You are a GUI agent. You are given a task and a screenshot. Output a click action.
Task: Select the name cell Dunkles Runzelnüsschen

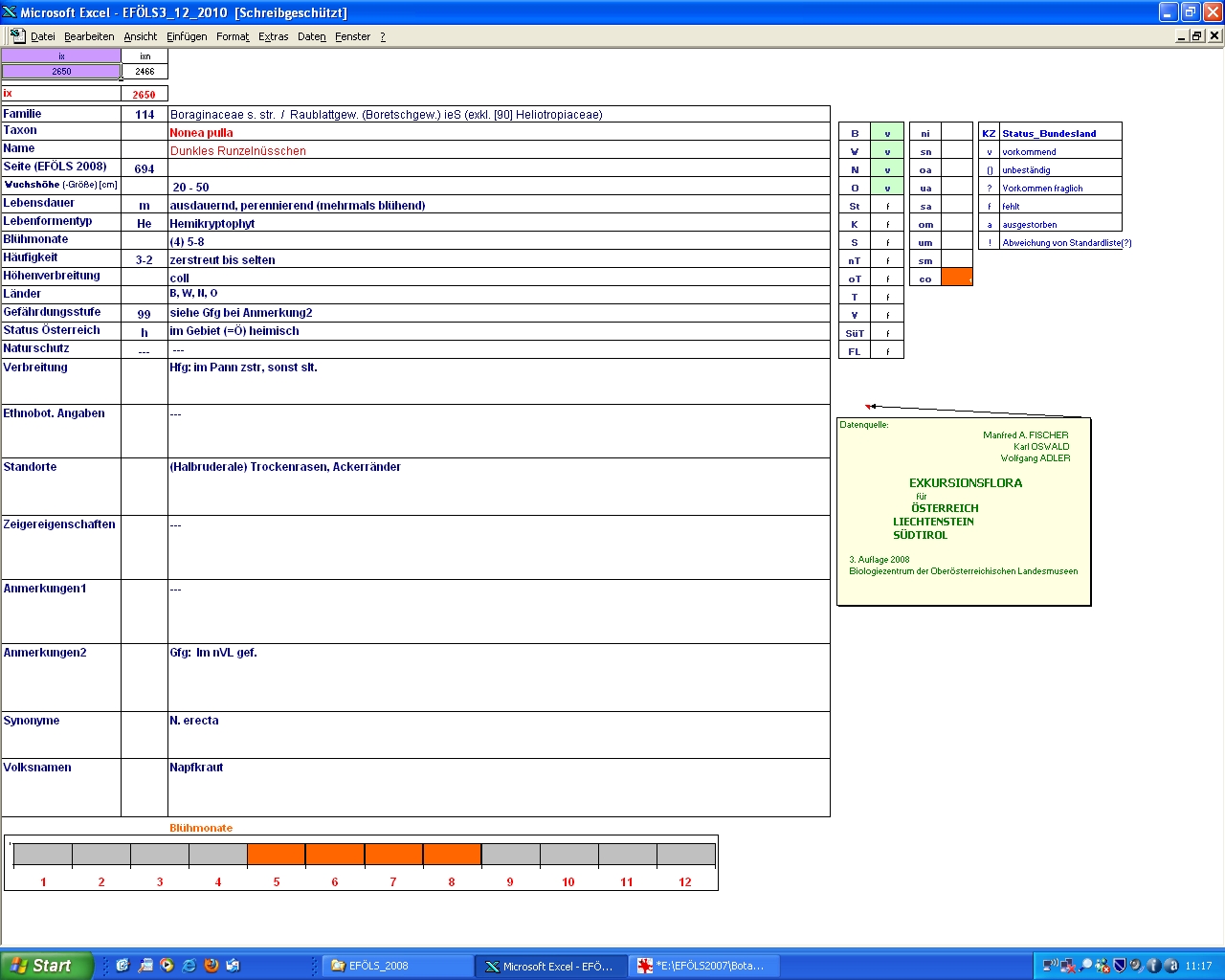499,150
